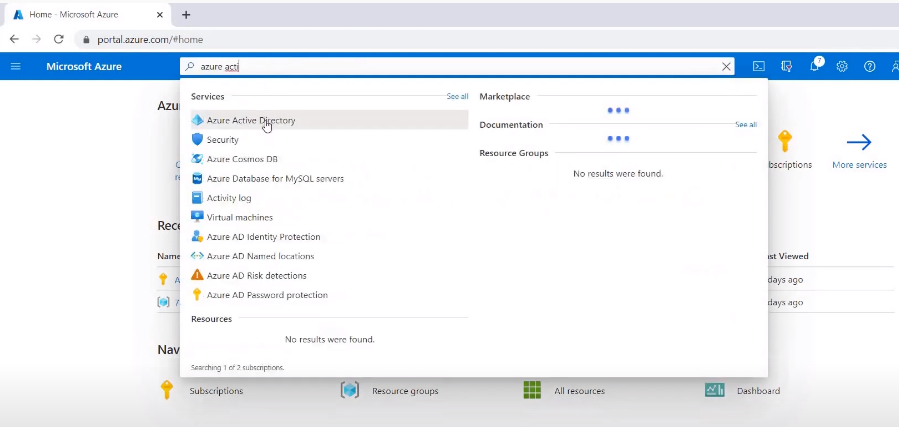Click the Microsoft Azure header title
Image resolution: width=899 pixels, height=427 pixels.
[84, 66]
